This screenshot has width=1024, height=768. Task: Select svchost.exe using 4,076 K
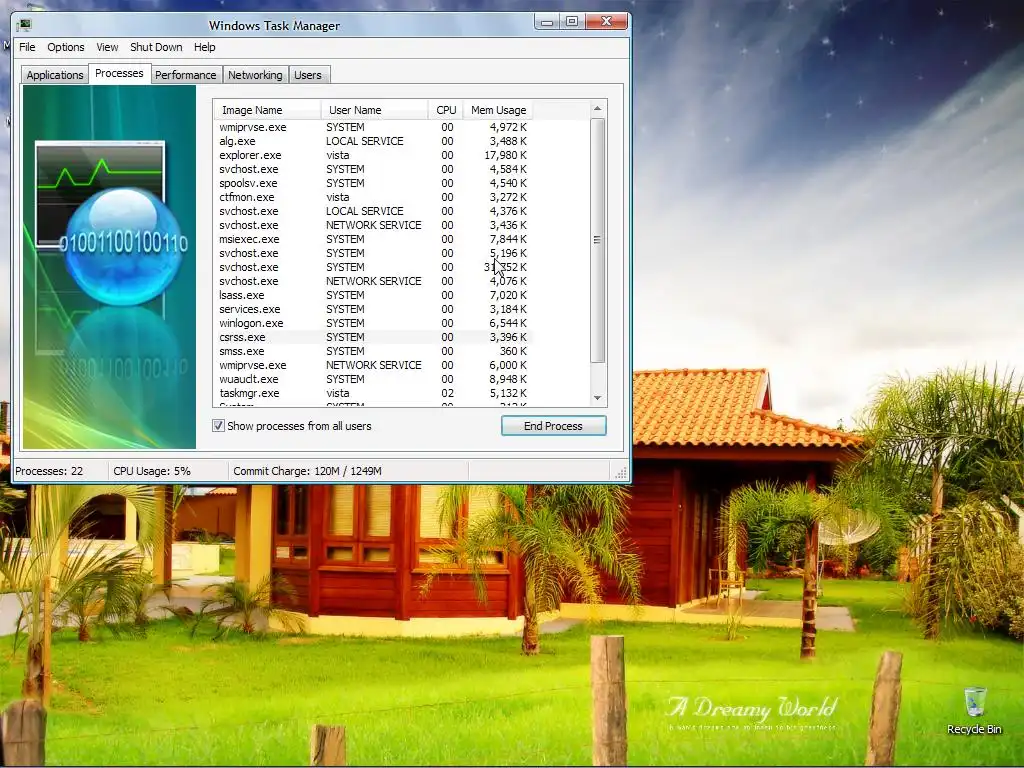(x=373, y=281)
